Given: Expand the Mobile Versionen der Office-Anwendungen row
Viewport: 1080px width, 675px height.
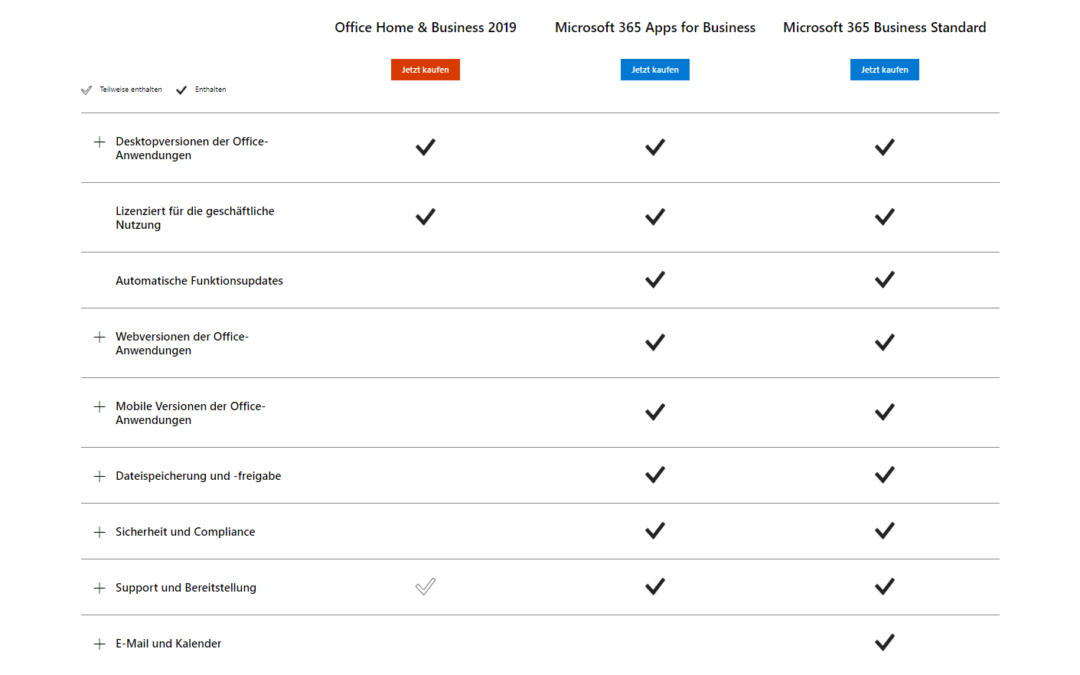Looking at the screenshot, I should tap(99, 406).
